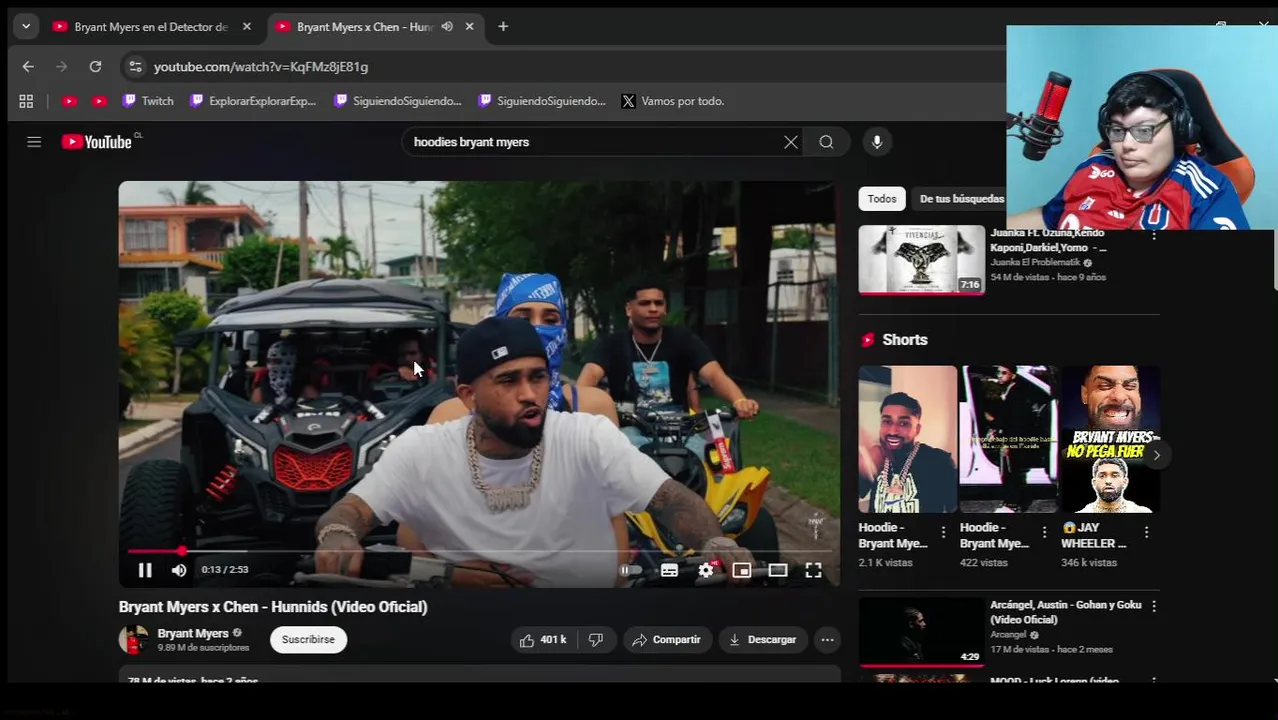Open options for JAY WHEELER Short
Screen dimensions: 1278x720
click(1146, 532)
